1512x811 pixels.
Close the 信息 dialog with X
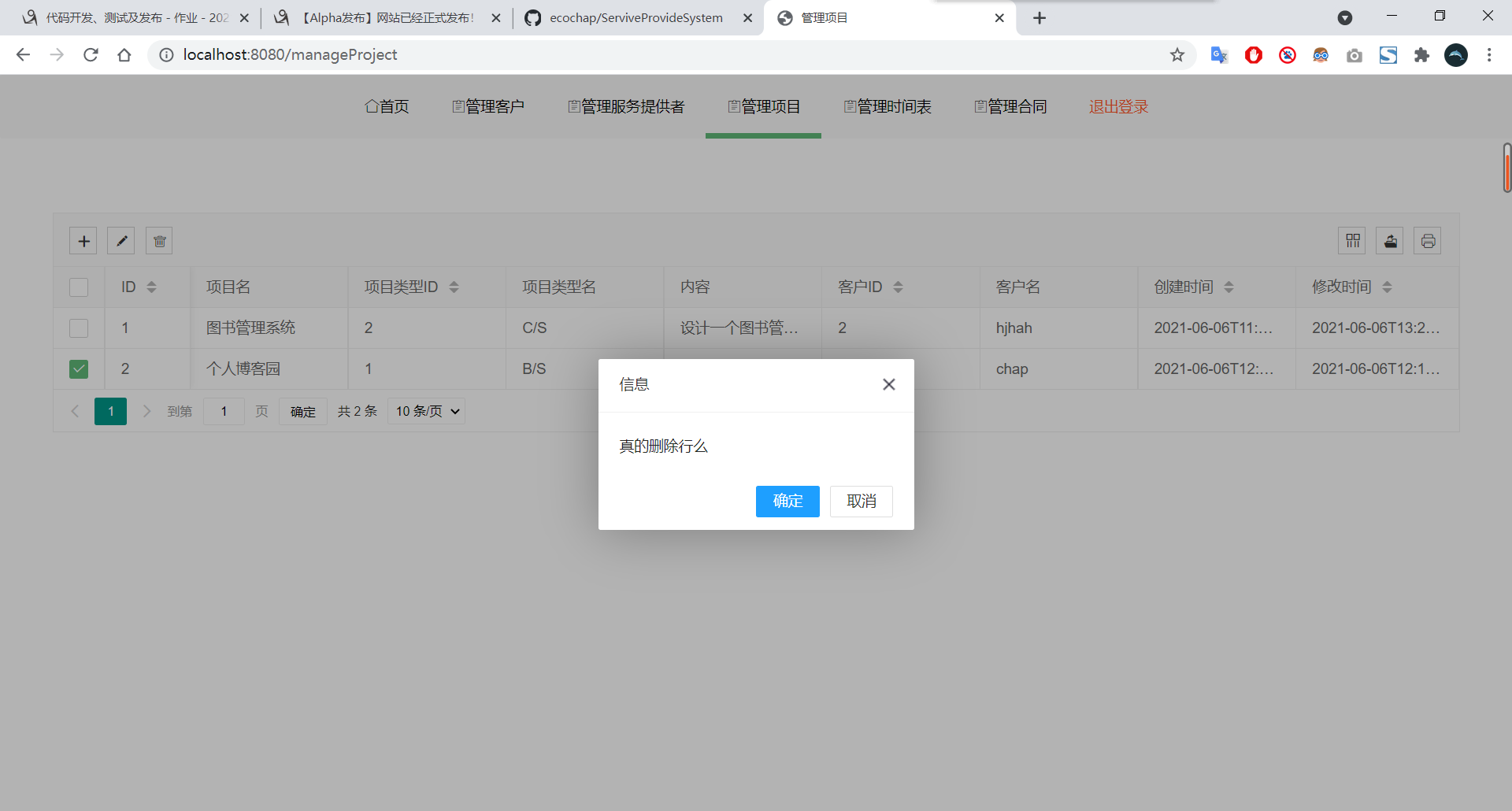click(x=889, y=384)
